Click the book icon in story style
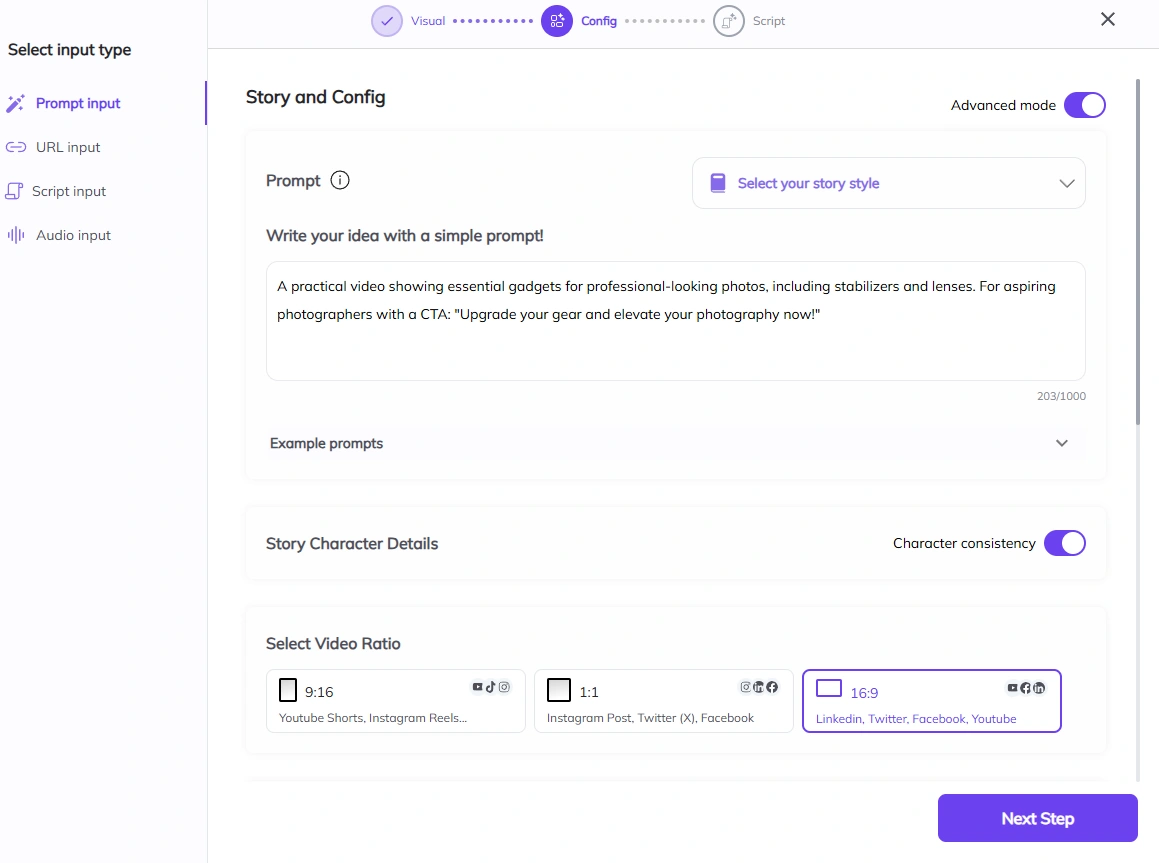This screenshot has height=863, width=1159. pos(718,183)
